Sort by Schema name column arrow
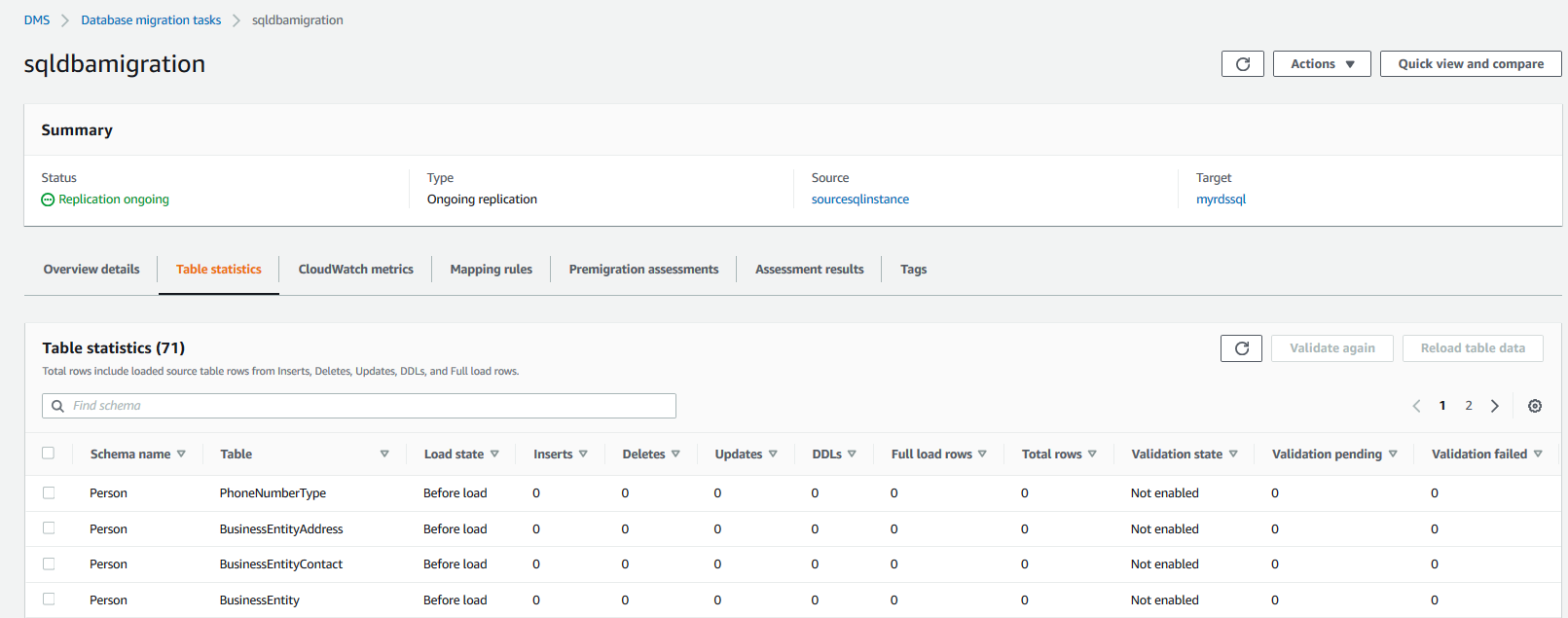The image size is (1568, 618). pos(181,454)
